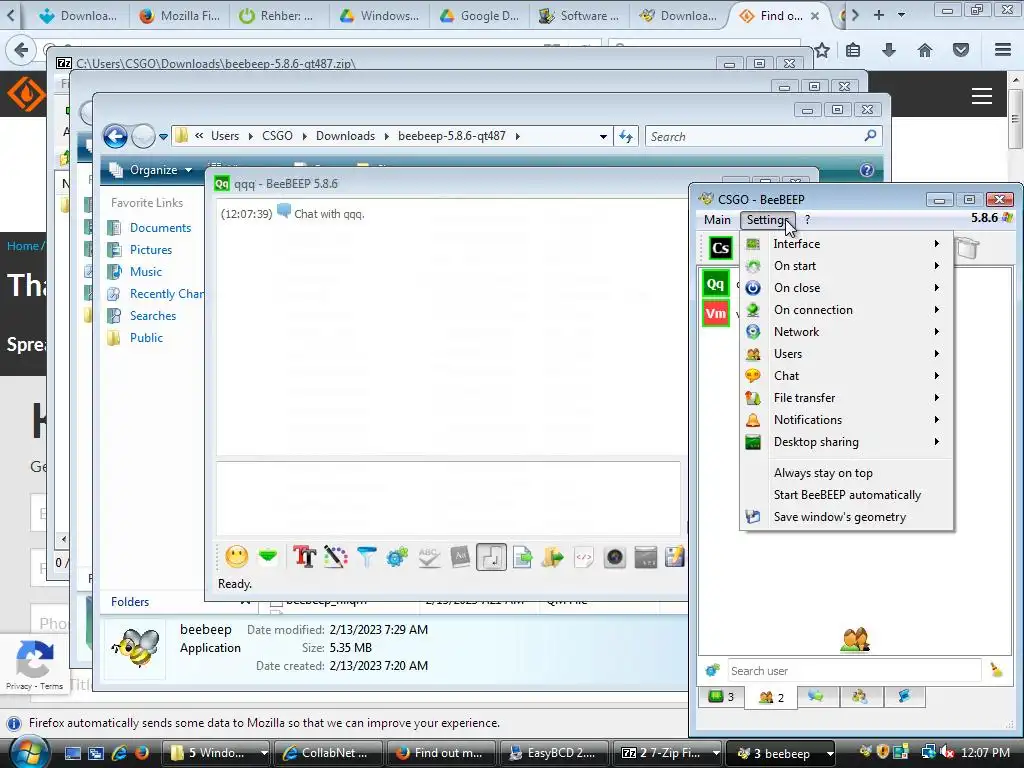This screenshot has width=1024, height=768.
Task: Click the camera screenshot icon in chat toolbar
Action: [615, 557]
